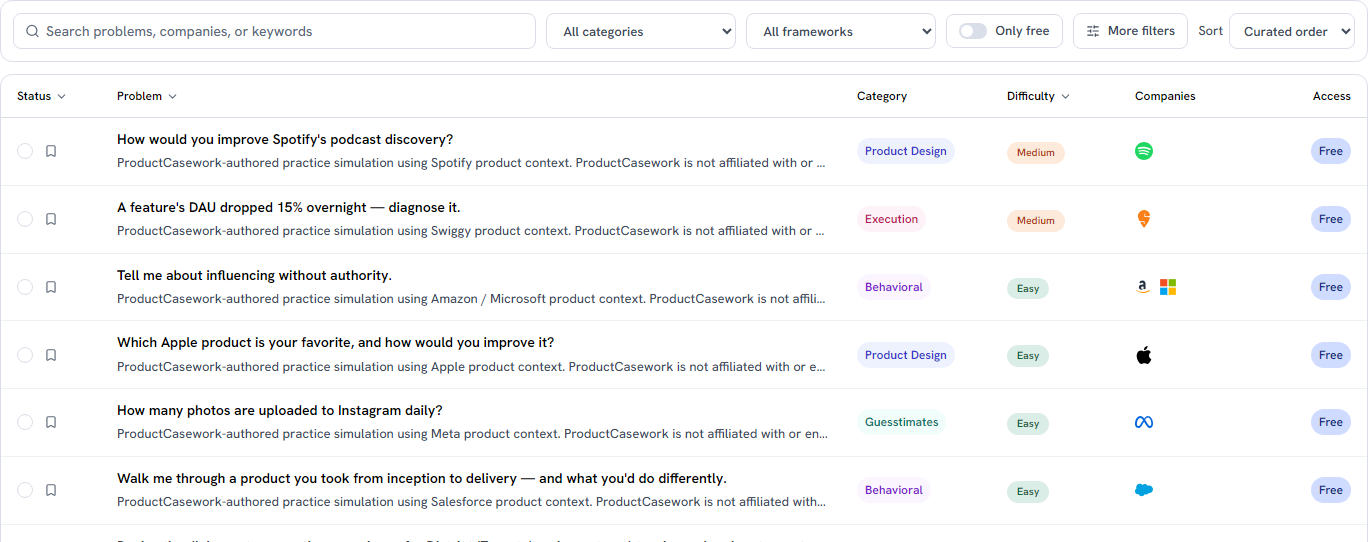Click the Companies column header
The width and height of the screenshot is (1368, 542).
coord(1165,96)
